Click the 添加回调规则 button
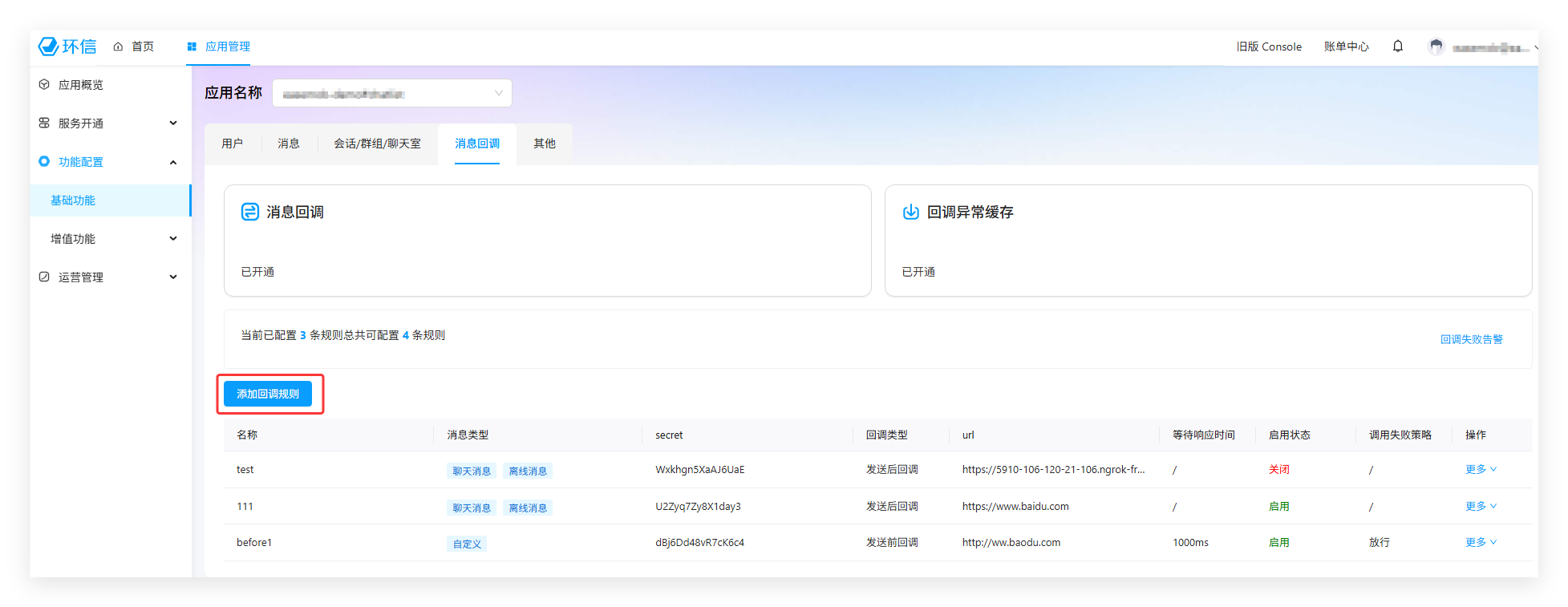This screenshot has width=1568, height=607. [x=268, y=394]
